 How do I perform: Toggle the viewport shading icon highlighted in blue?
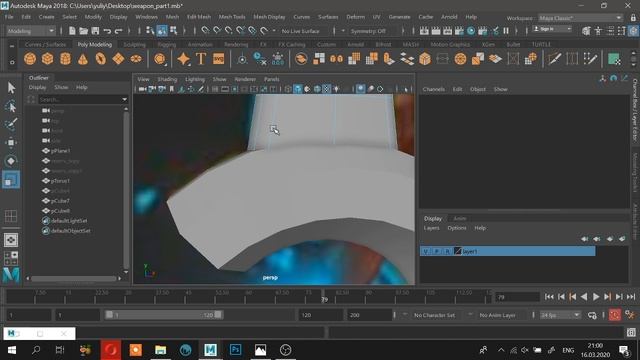point(298,89)
